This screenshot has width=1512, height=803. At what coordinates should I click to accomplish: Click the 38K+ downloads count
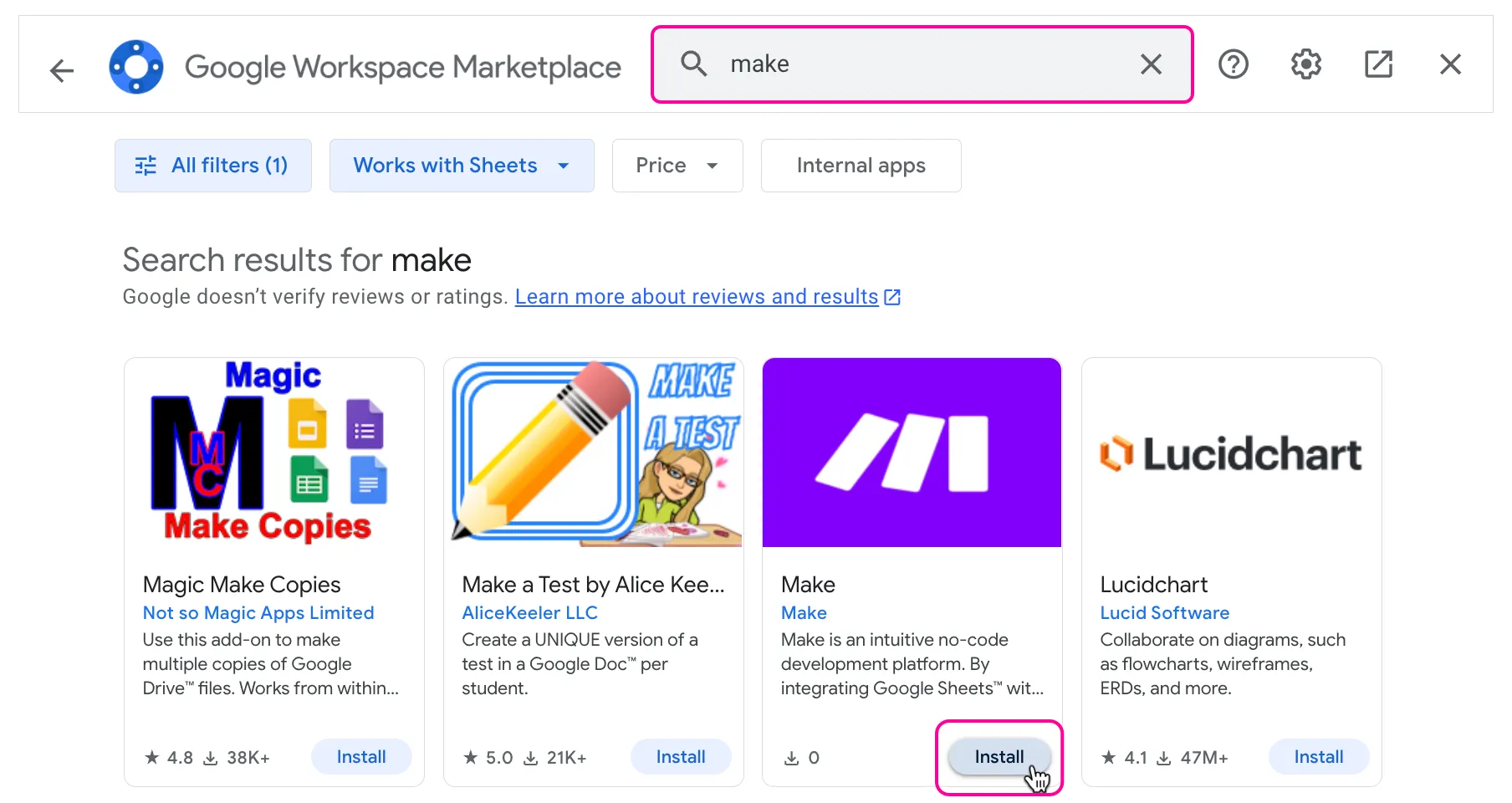[x=238, y=758]
